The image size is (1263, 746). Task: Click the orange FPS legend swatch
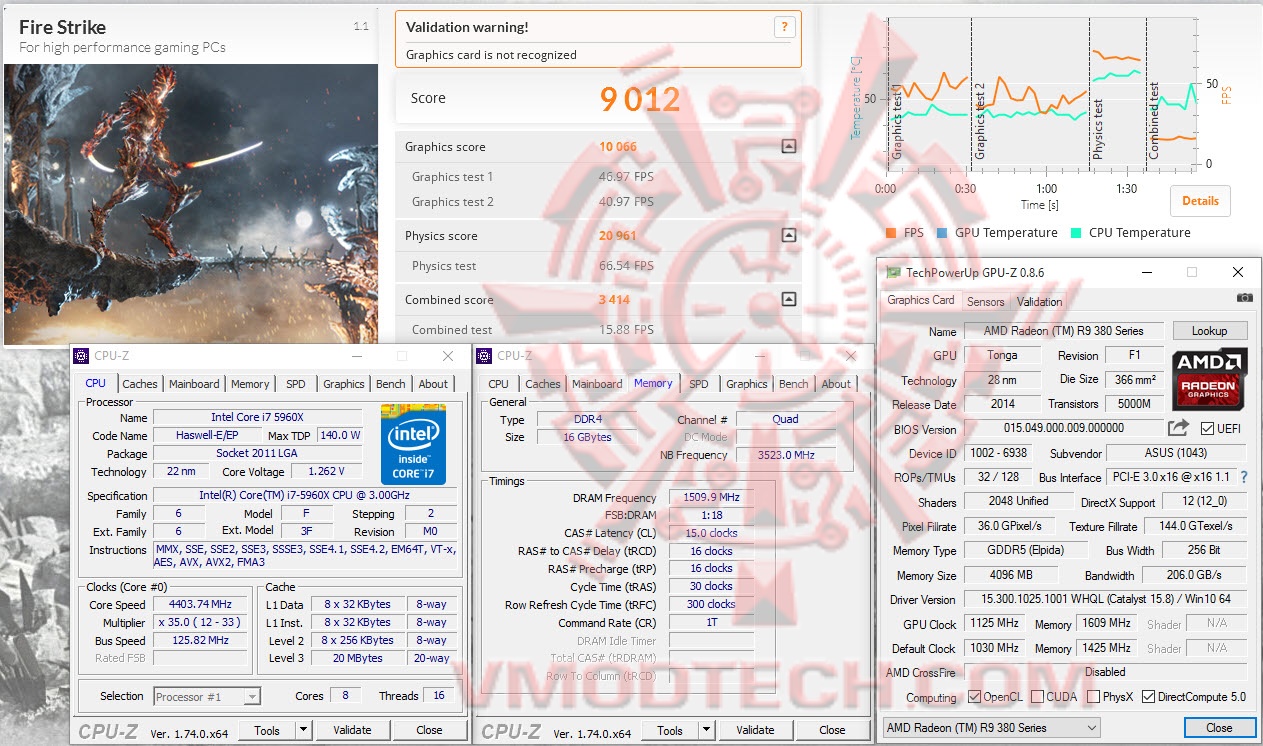click(891, 233)
